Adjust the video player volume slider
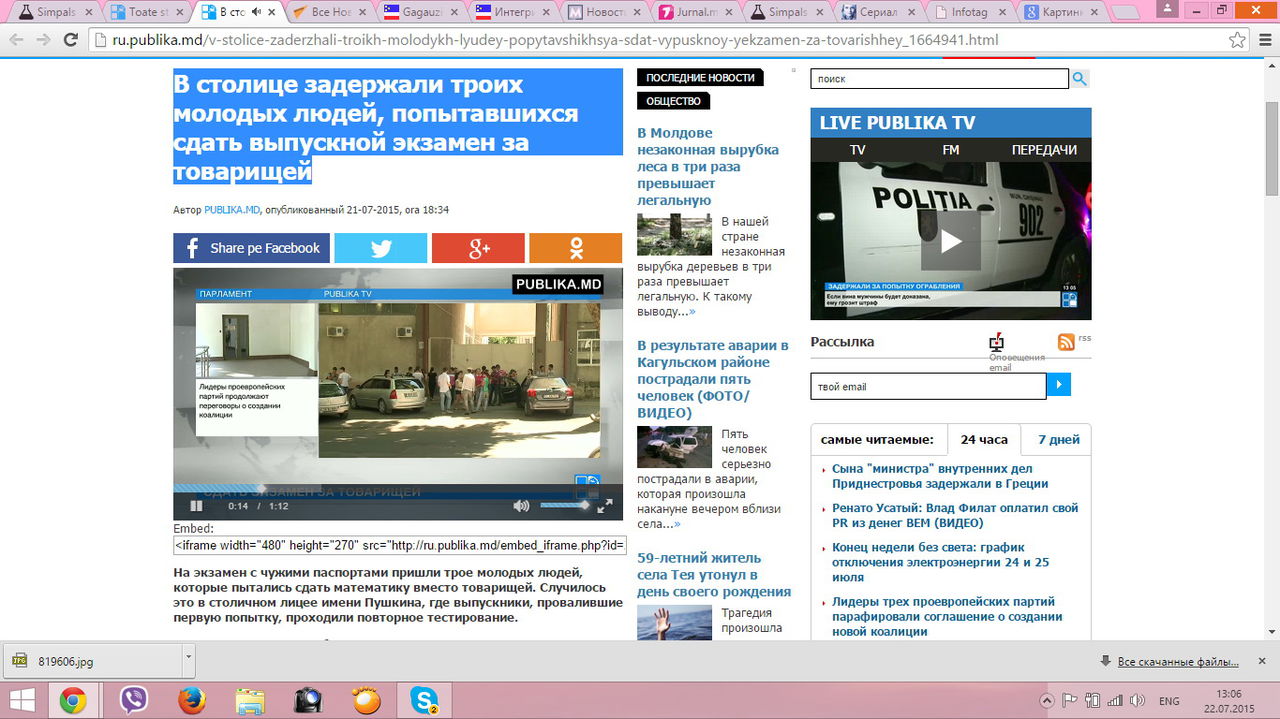The height and width of the screenshot is (719, 1280). (x=565, y=506)
